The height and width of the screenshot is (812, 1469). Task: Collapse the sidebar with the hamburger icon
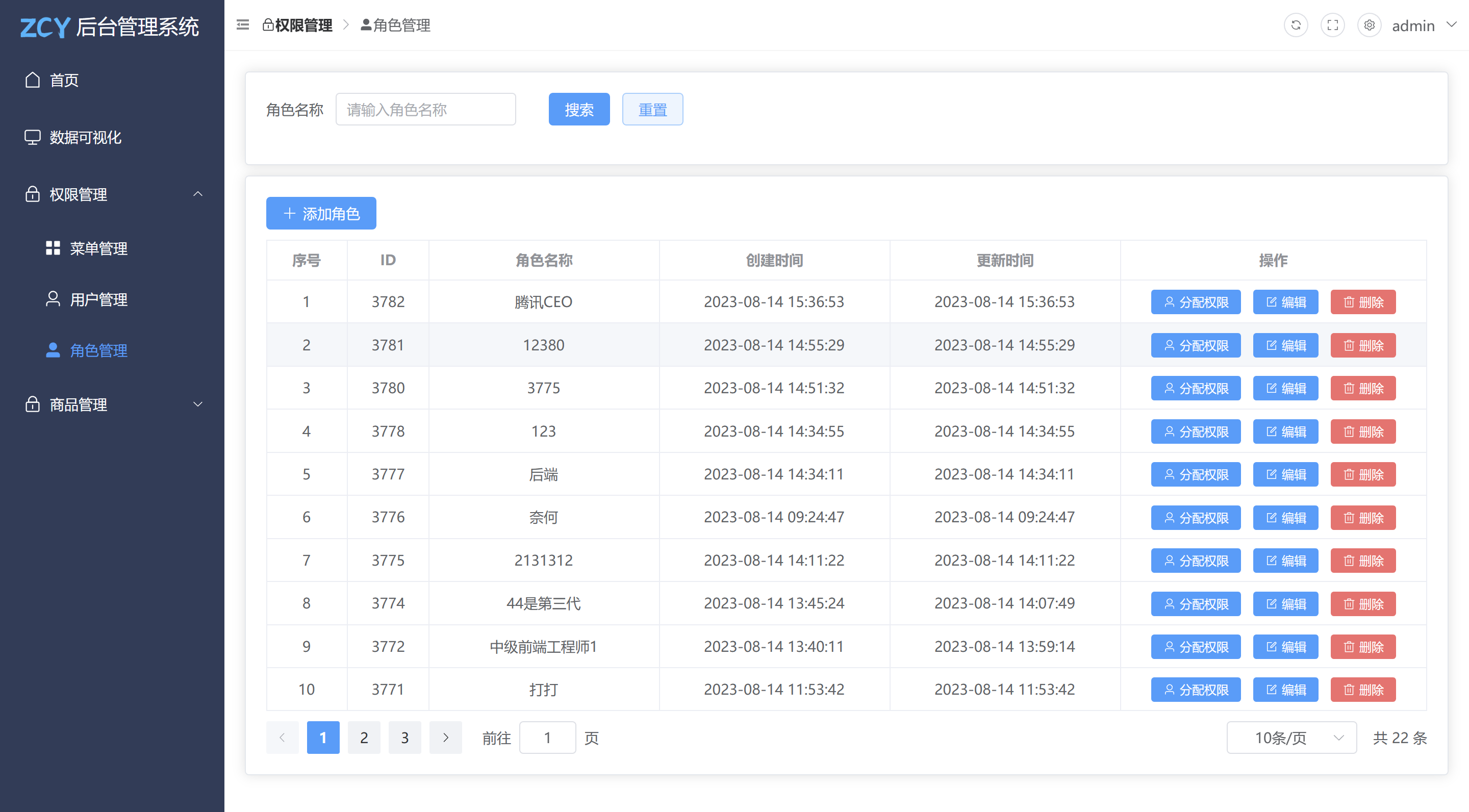pyautogui.click(x=243, y=25)
